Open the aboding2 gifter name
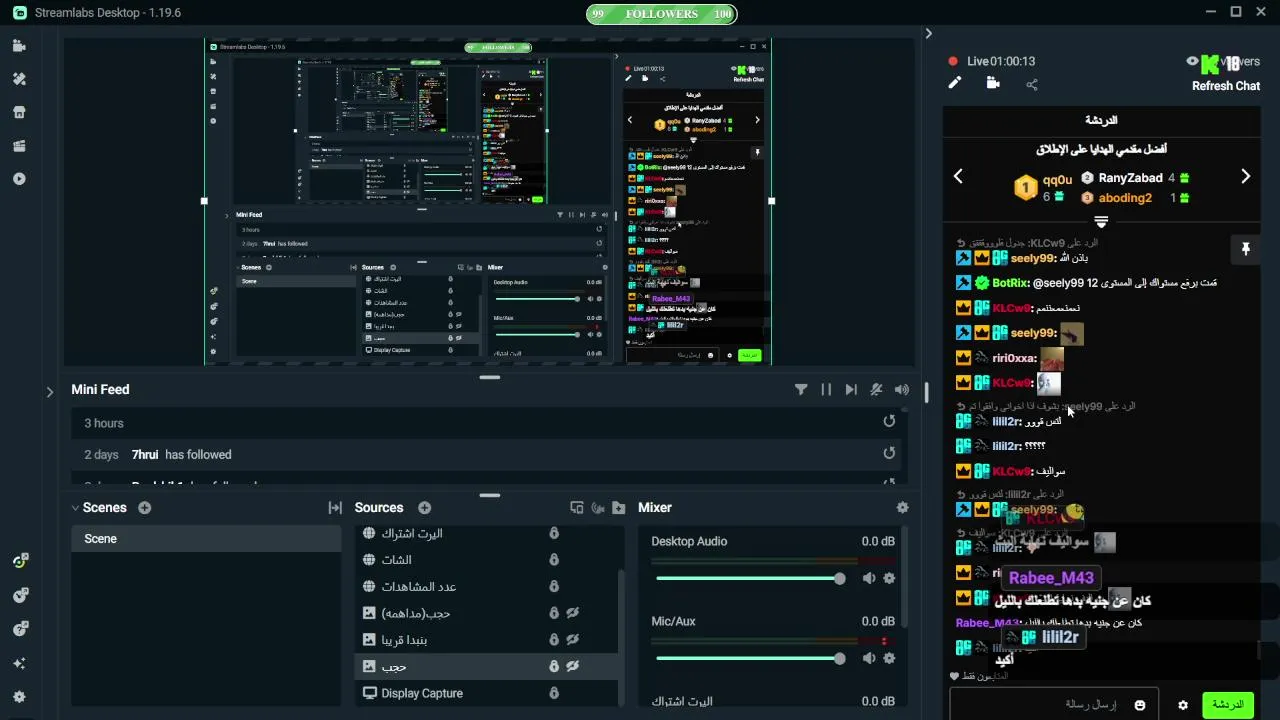The height and width of the screenshot is (720, 1280). tap(1125, 198)
